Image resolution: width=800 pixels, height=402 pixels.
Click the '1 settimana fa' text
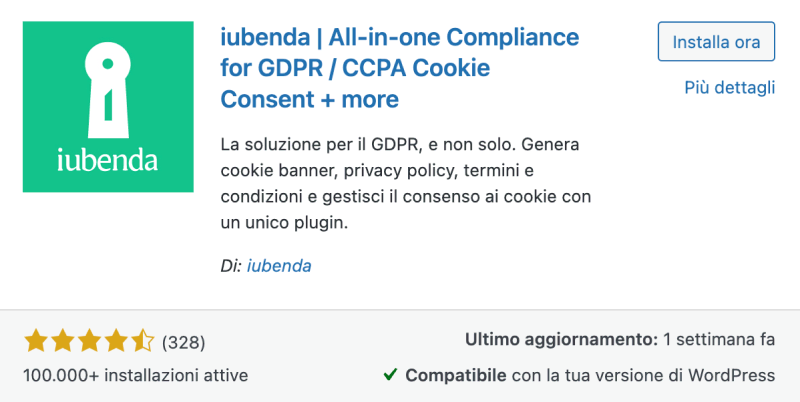[x=719, y=340]
